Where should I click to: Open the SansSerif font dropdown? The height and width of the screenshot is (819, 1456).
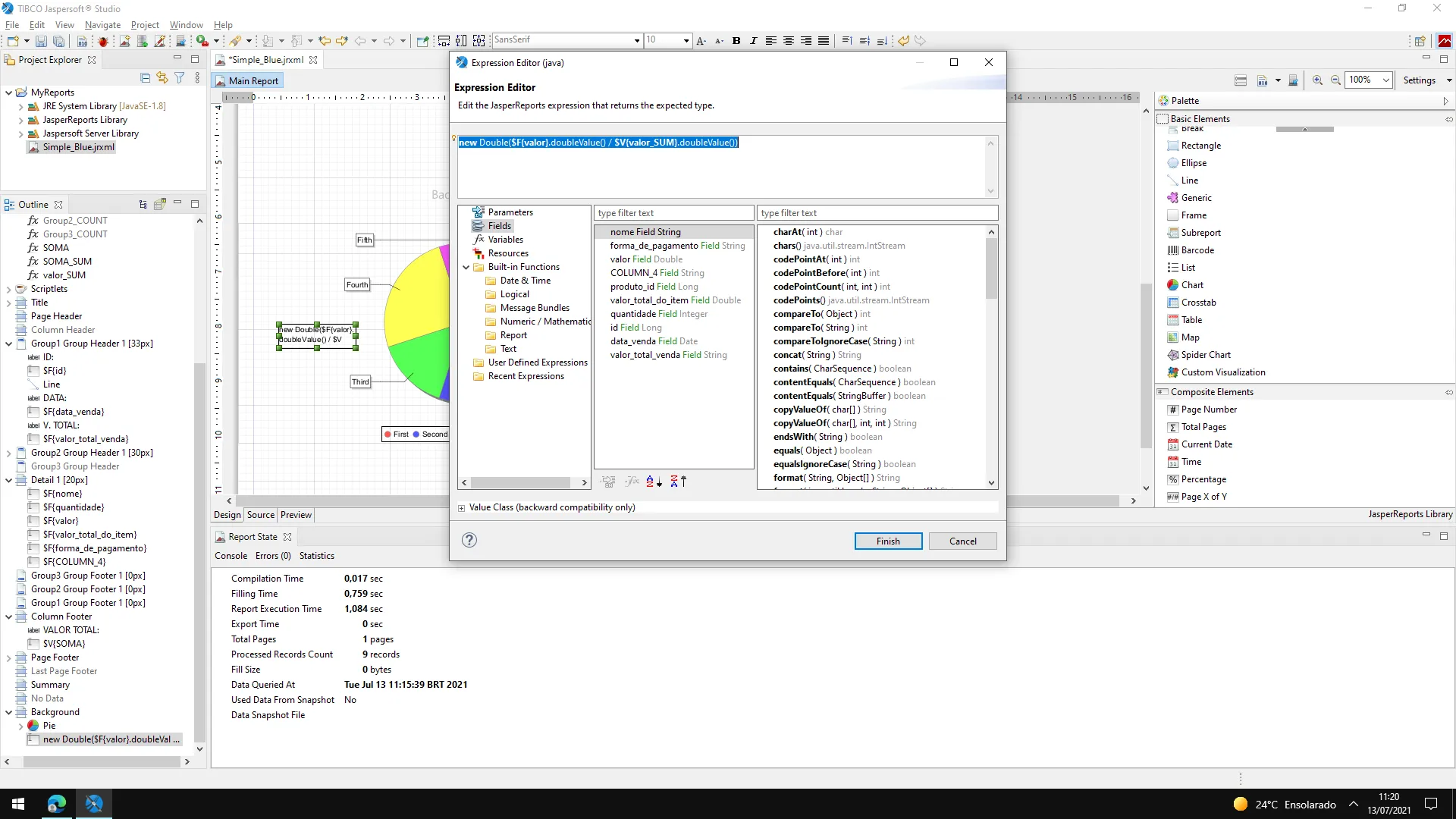(x=636, y=41)
